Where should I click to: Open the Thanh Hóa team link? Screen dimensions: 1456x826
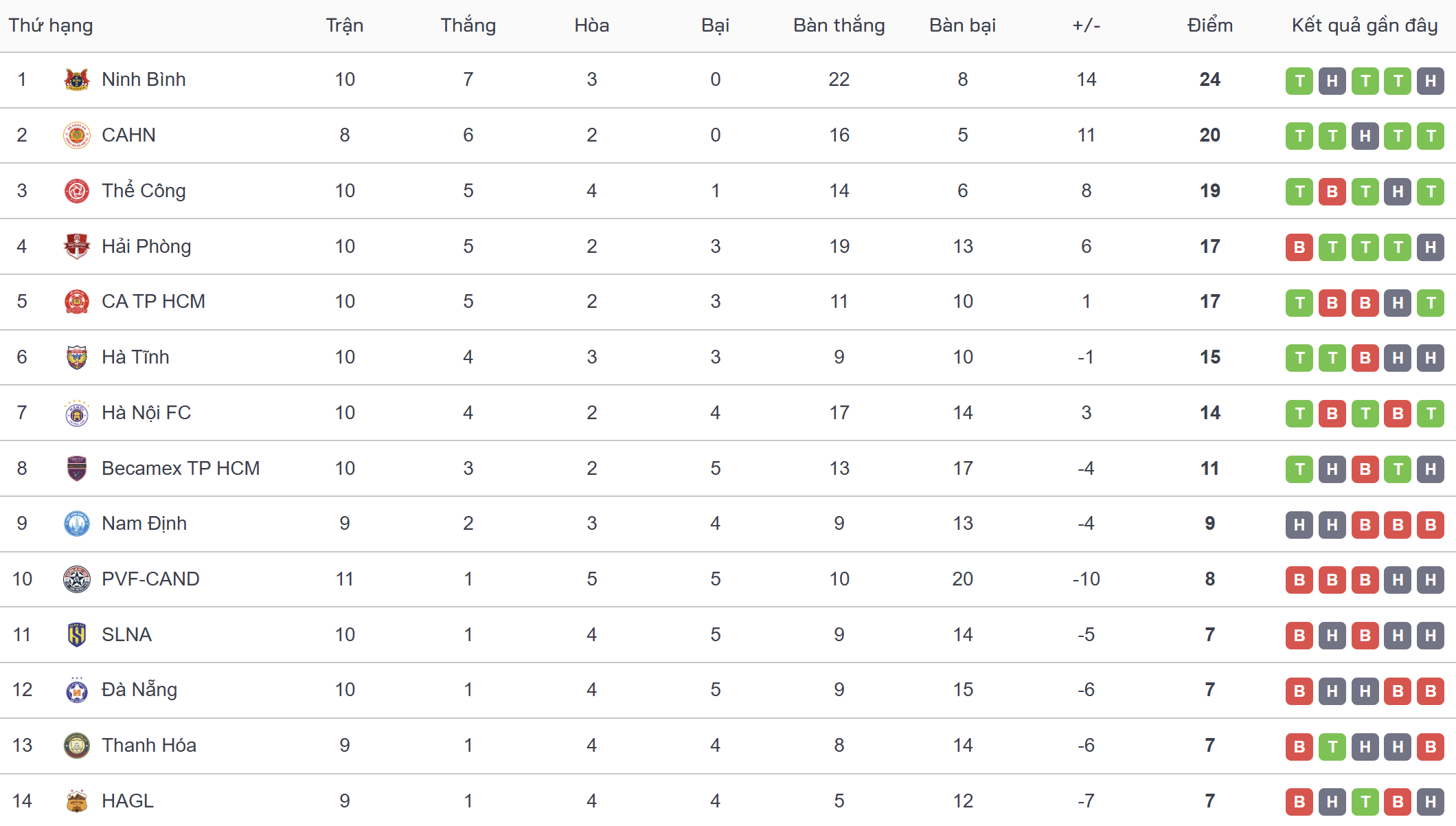(x=149, y=746)
